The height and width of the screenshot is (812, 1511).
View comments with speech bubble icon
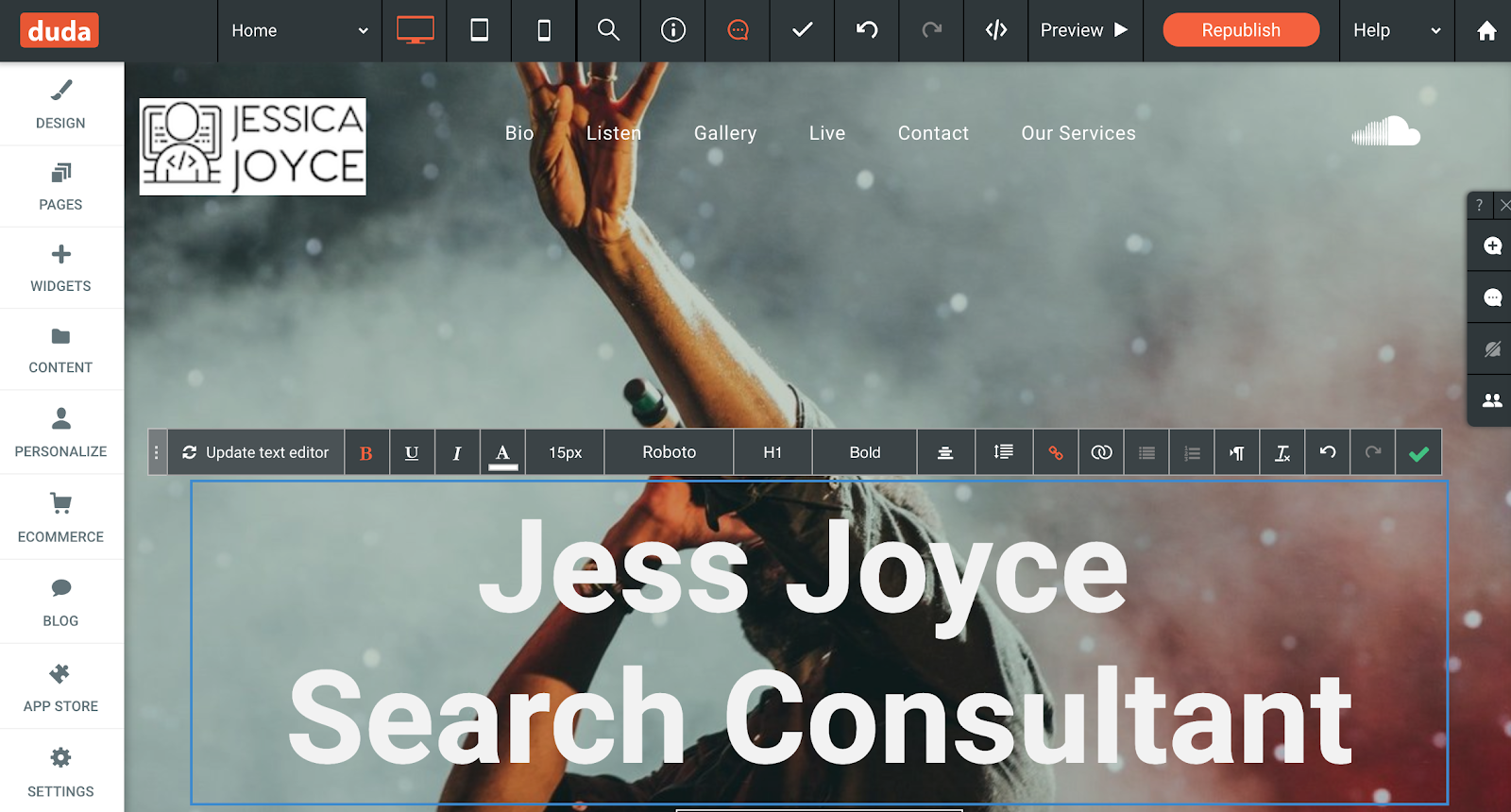tap(1492, 297)
